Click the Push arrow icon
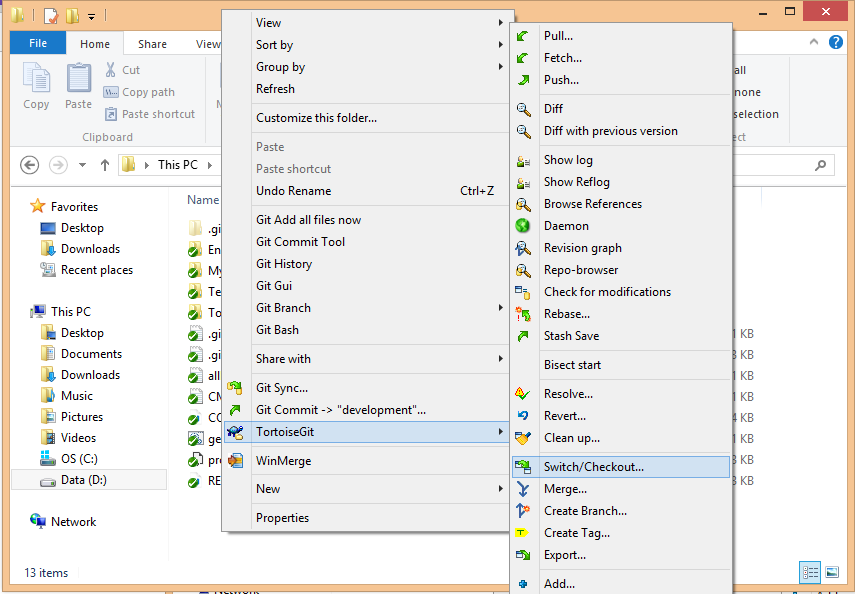 tap(523, 80)
